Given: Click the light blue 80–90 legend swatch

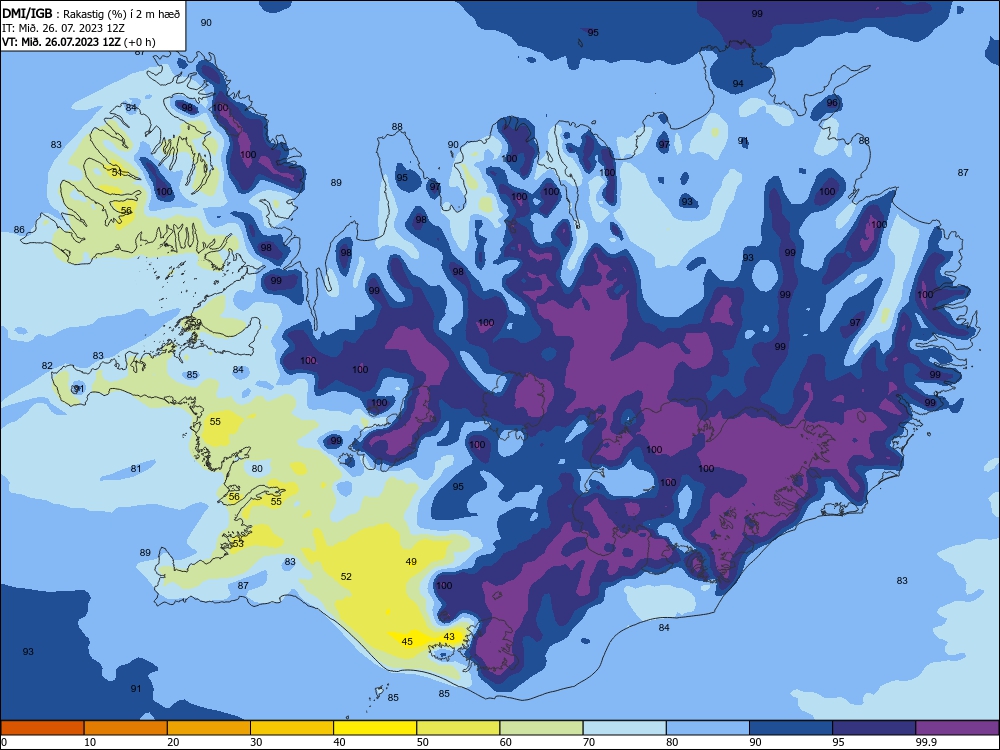Looking at the screenshot, I should pos(708,728).
